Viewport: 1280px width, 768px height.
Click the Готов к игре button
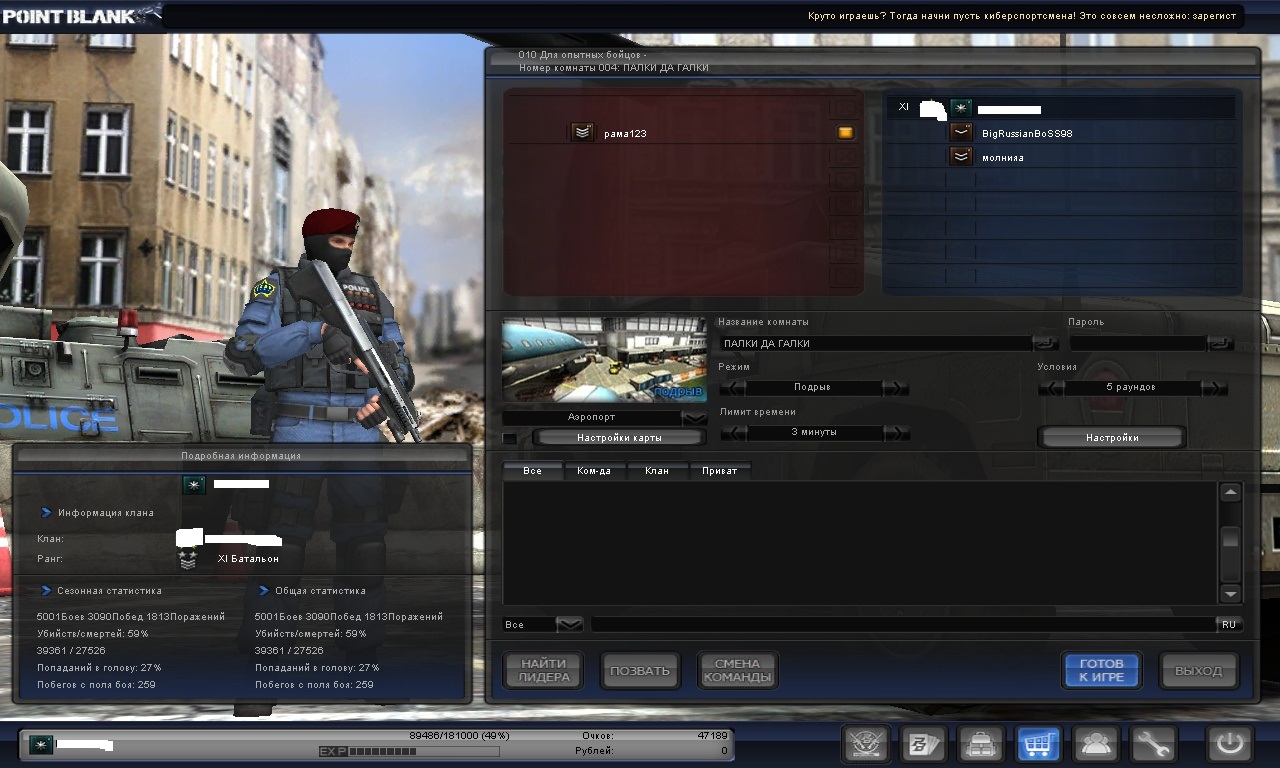pos(1101,671)
